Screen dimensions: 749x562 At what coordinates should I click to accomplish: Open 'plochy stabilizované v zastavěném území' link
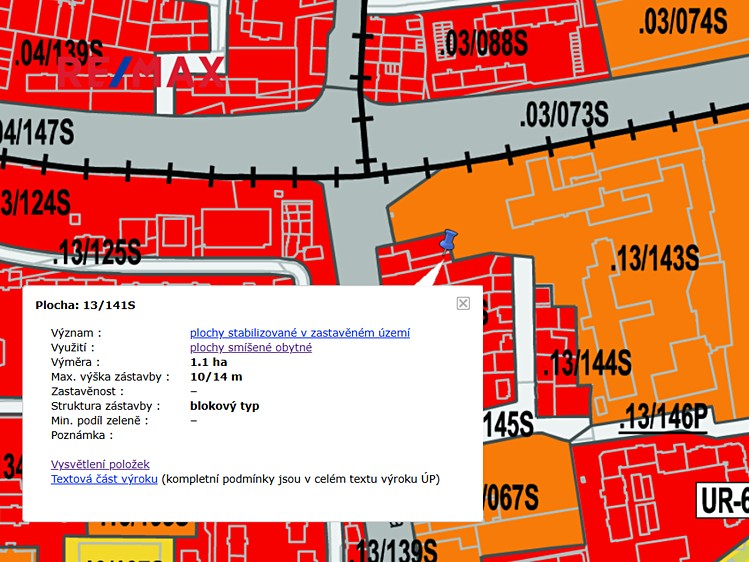pyautogui.click(x=300, y=333)
